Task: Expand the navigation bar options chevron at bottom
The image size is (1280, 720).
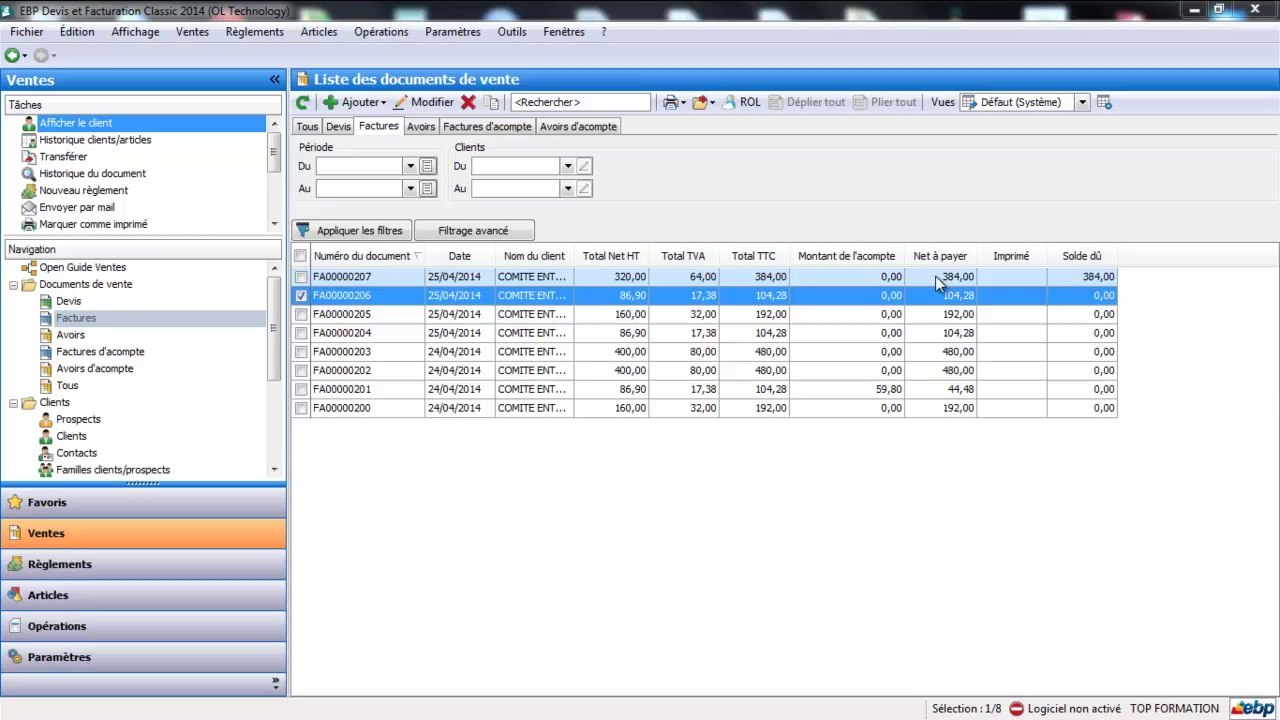Action: click(x=275, y=683)
